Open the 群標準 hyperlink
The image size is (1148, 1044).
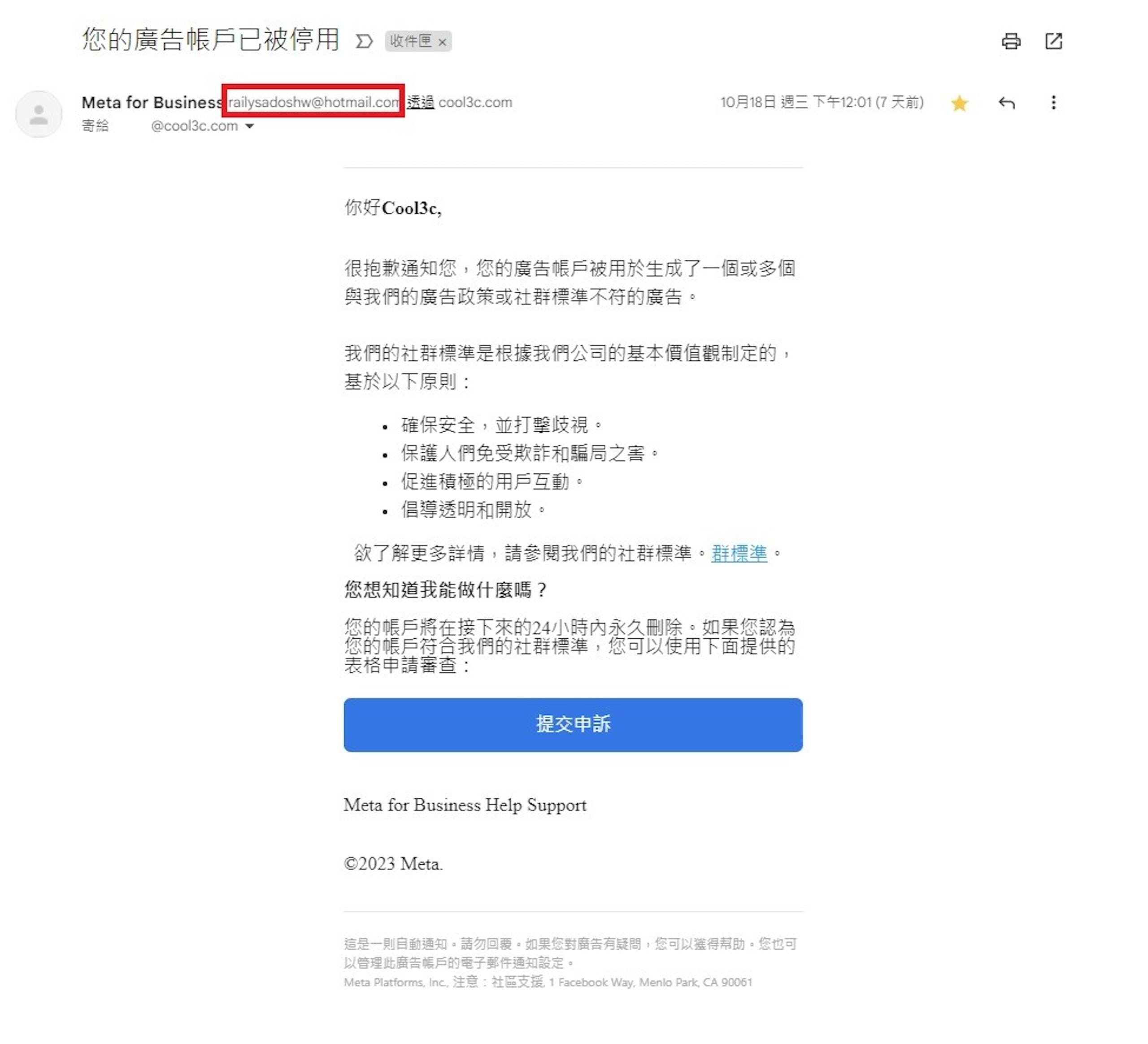pyautogui.click(x=739, y=553)
